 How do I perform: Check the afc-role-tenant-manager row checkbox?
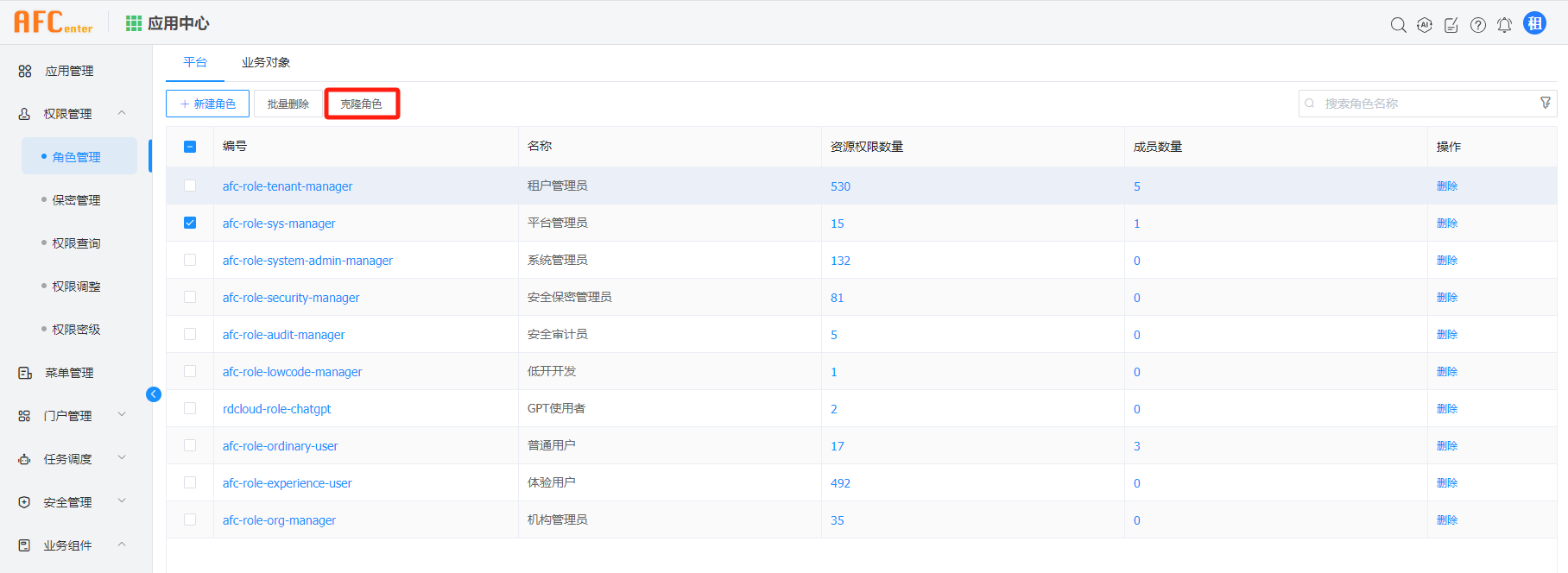click(190, 186)
